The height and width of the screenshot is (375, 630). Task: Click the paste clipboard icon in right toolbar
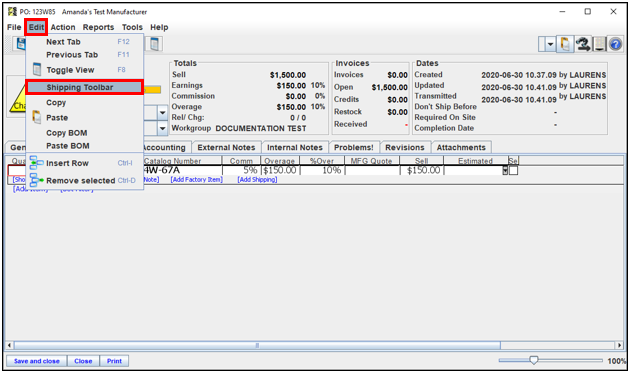tap(565, 44)
